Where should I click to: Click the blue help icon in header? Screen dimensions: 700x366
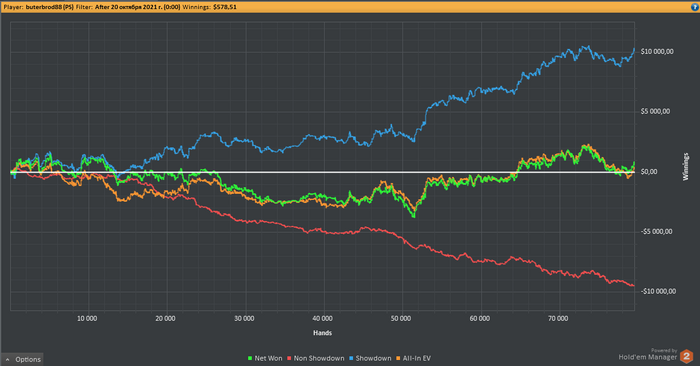point(694,7)
